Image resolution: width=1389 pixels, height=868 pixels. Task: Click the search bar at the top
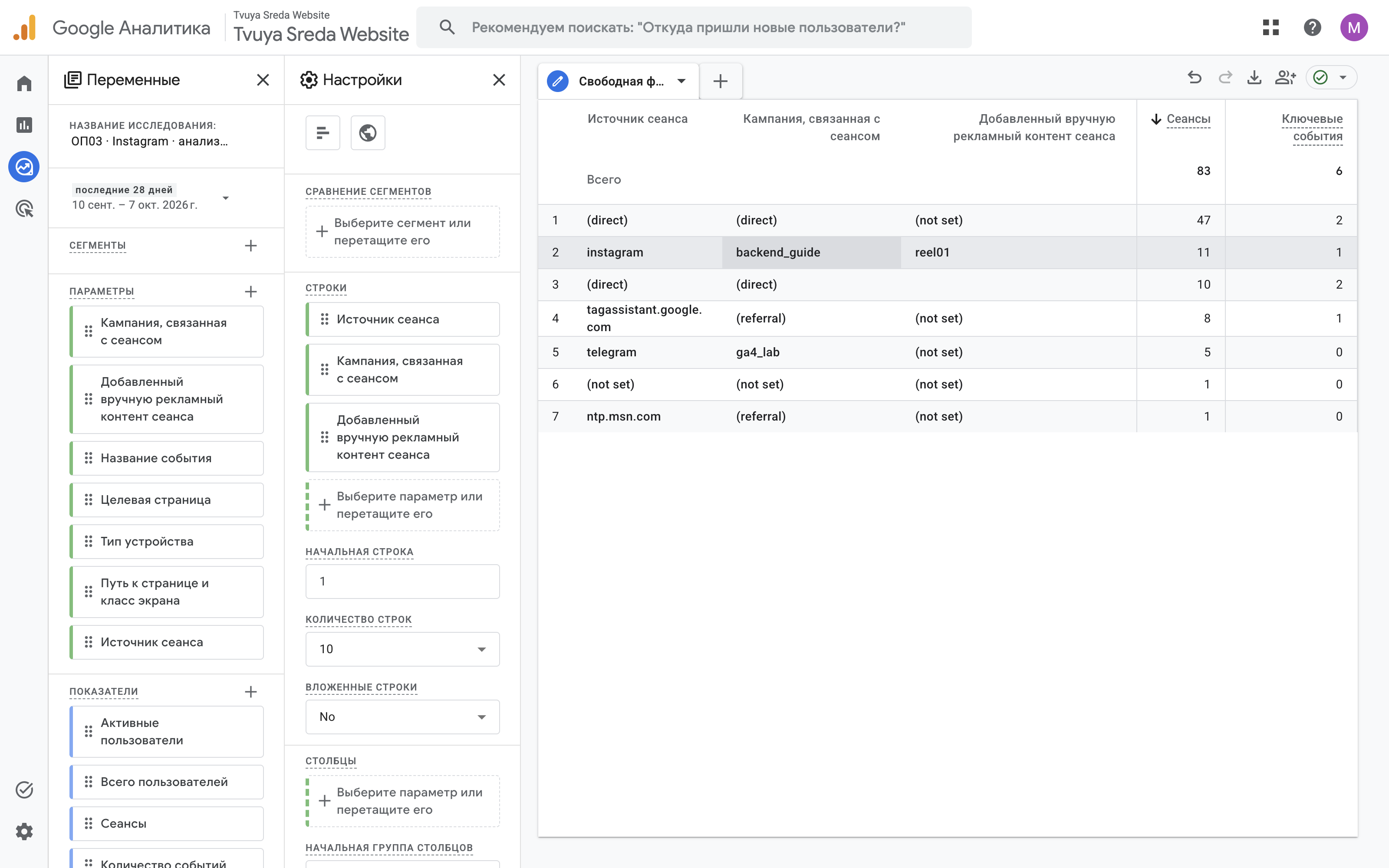(x=693, y=27)
